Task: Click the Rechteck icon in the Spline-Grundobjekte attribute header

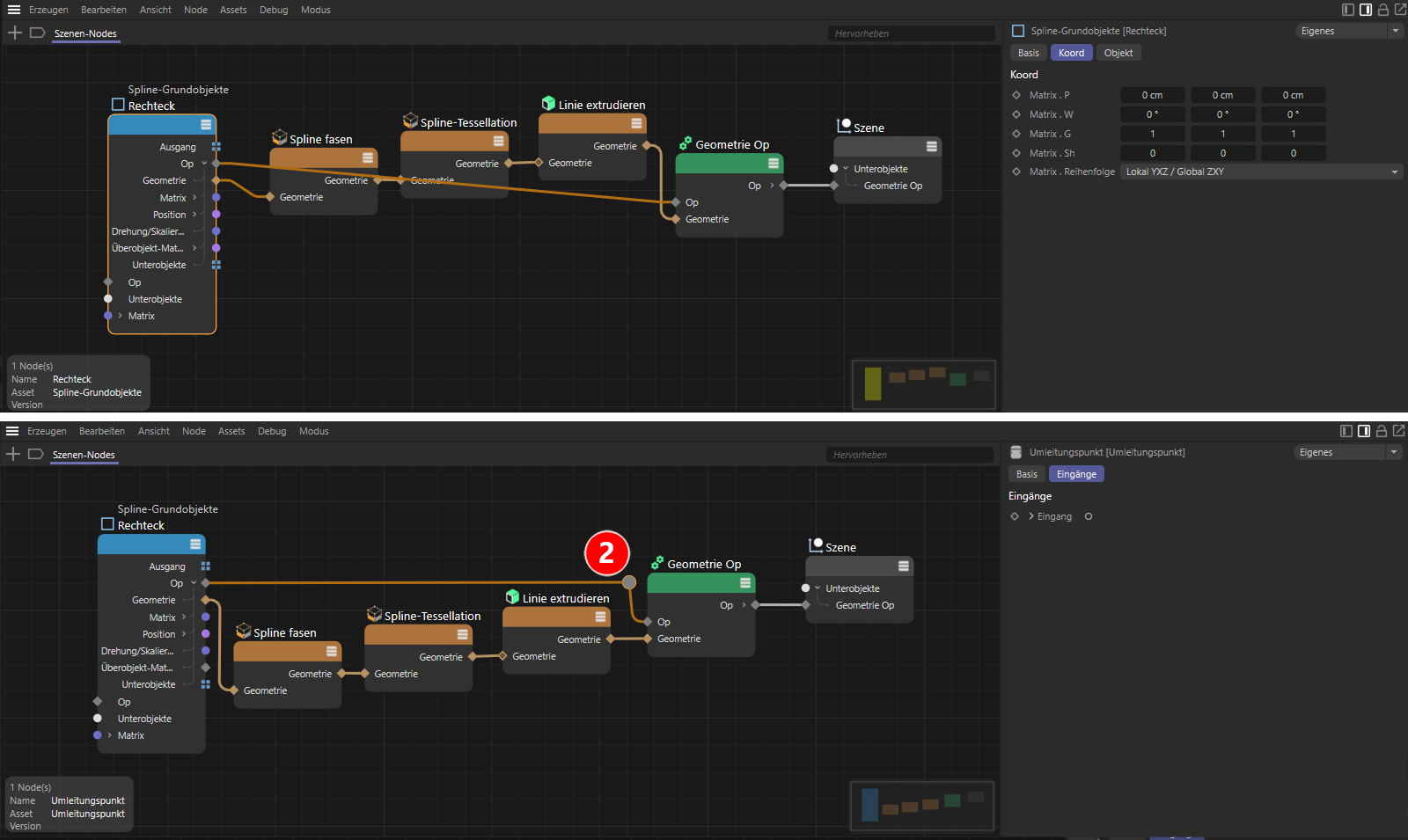Action: [1018, 31]
